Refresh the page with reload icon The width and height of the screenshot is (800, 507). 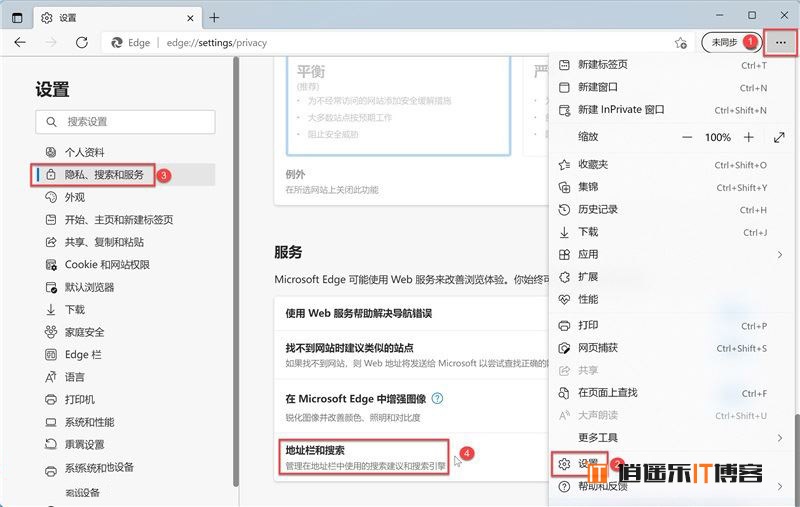click(x=82, y=42)
